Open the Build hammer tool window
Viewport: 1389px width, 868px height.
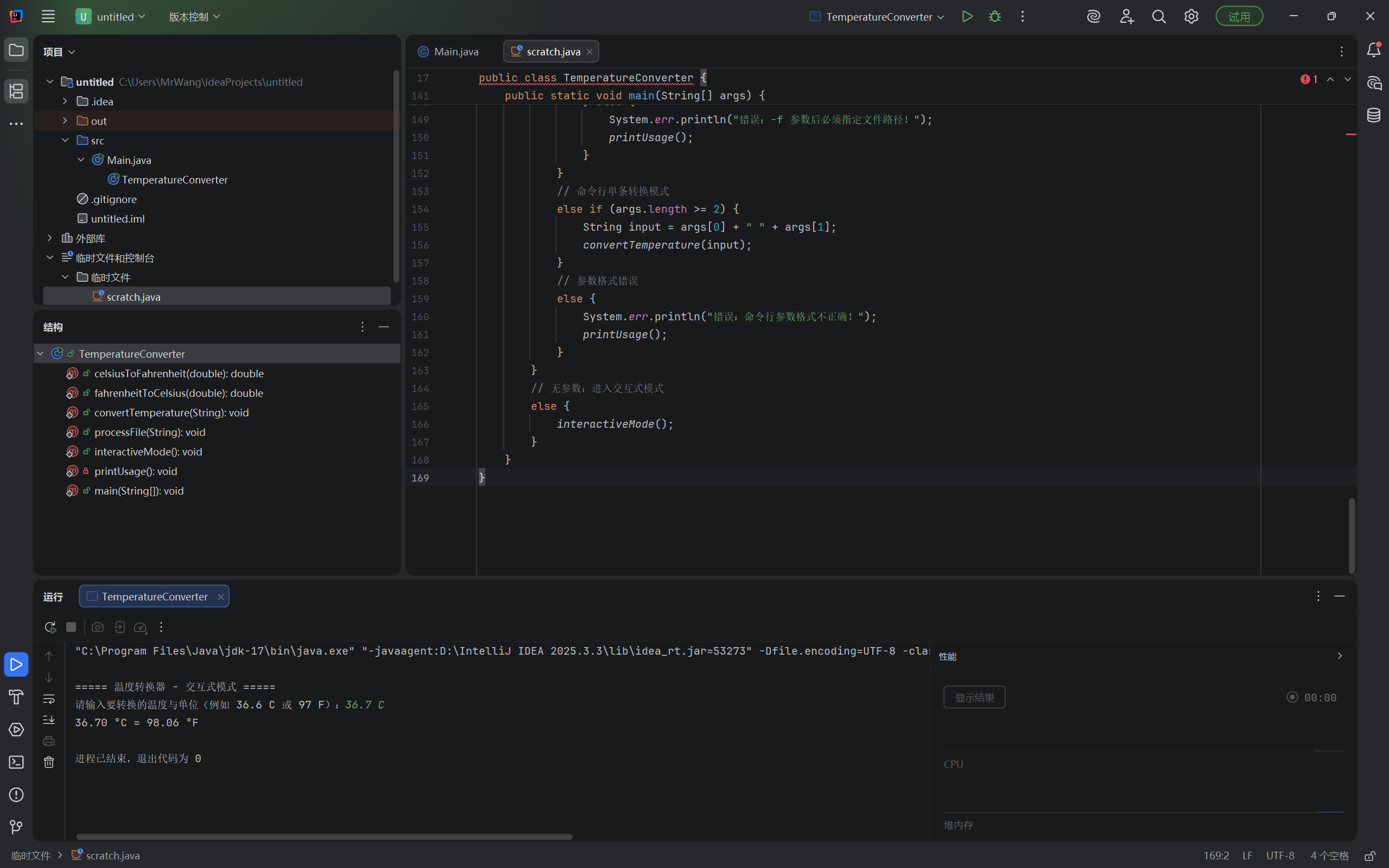[x=16, y=697]
